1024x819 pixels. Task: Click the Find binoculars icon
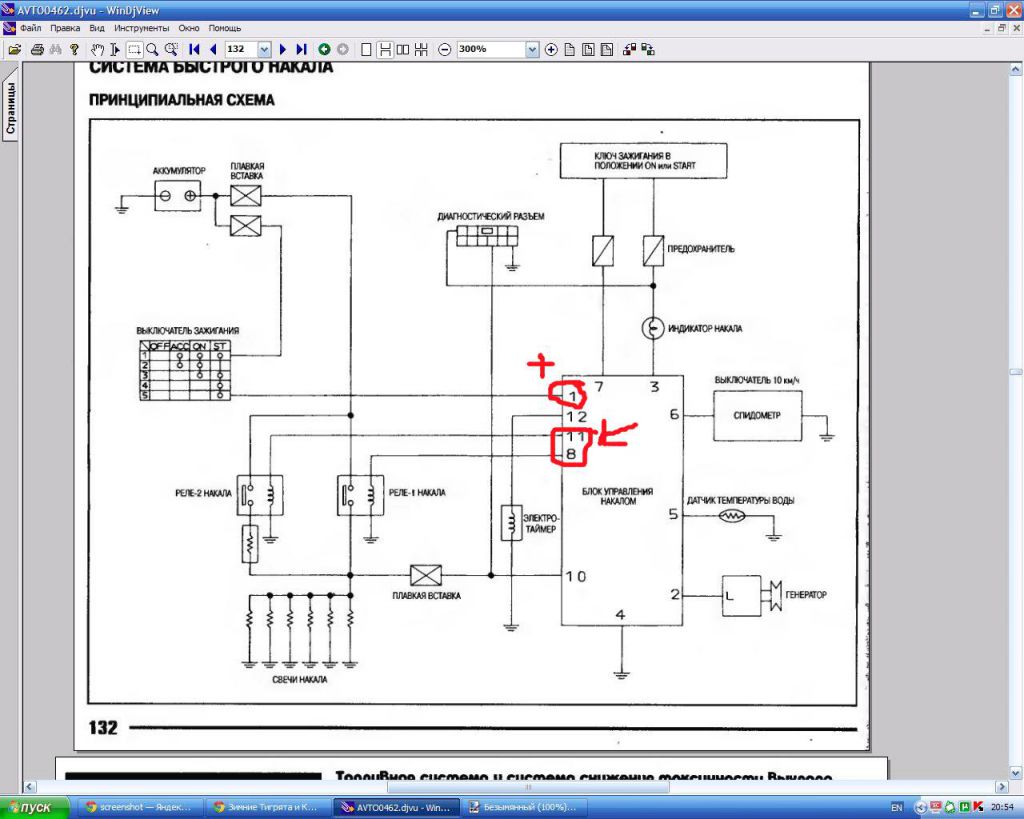coord(55,49)
